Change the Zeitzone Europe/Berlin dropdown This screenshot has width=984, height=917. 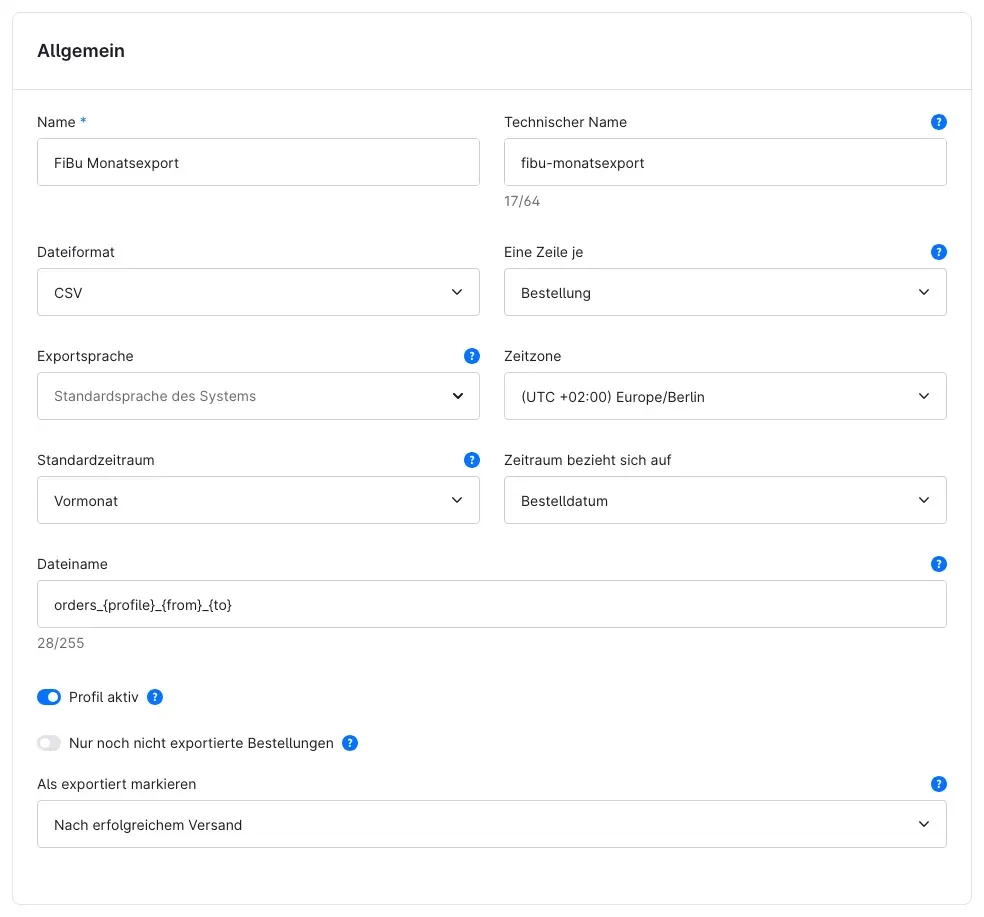[725, 396]
